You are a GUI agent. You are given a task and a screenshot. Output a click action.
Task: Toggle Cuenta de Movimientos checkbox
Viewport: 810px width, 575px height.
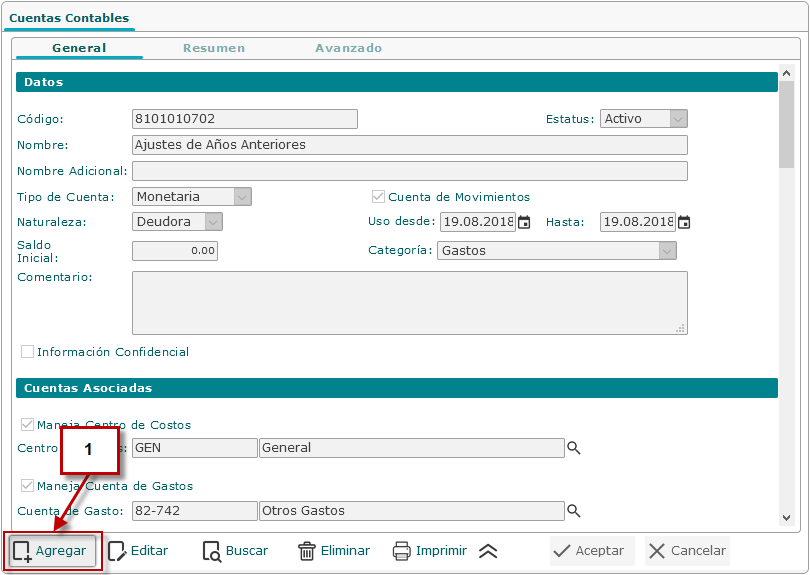[378, 197]
